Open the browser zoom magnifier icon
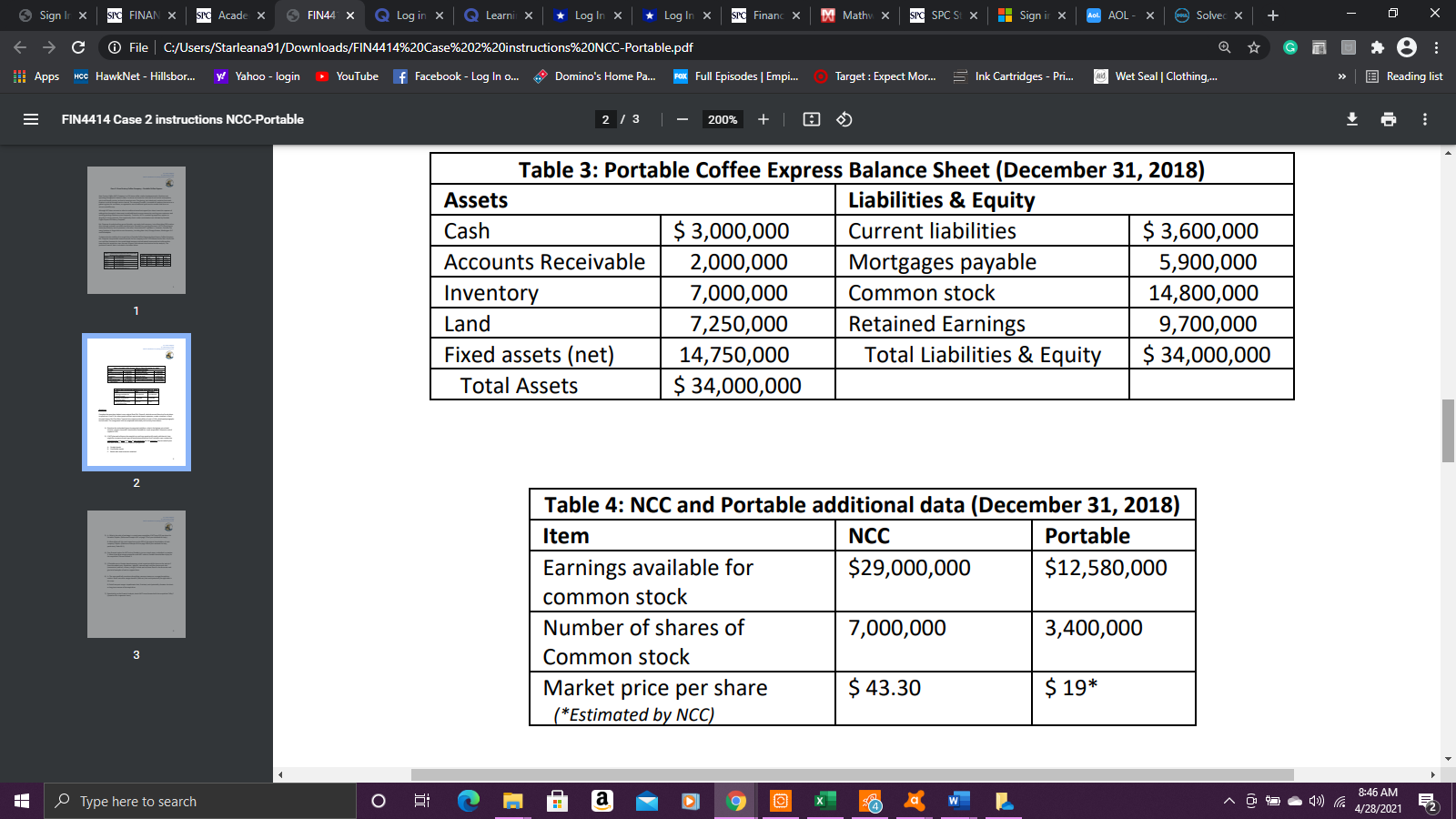The image size is (1456, 819). [1225, 47]
